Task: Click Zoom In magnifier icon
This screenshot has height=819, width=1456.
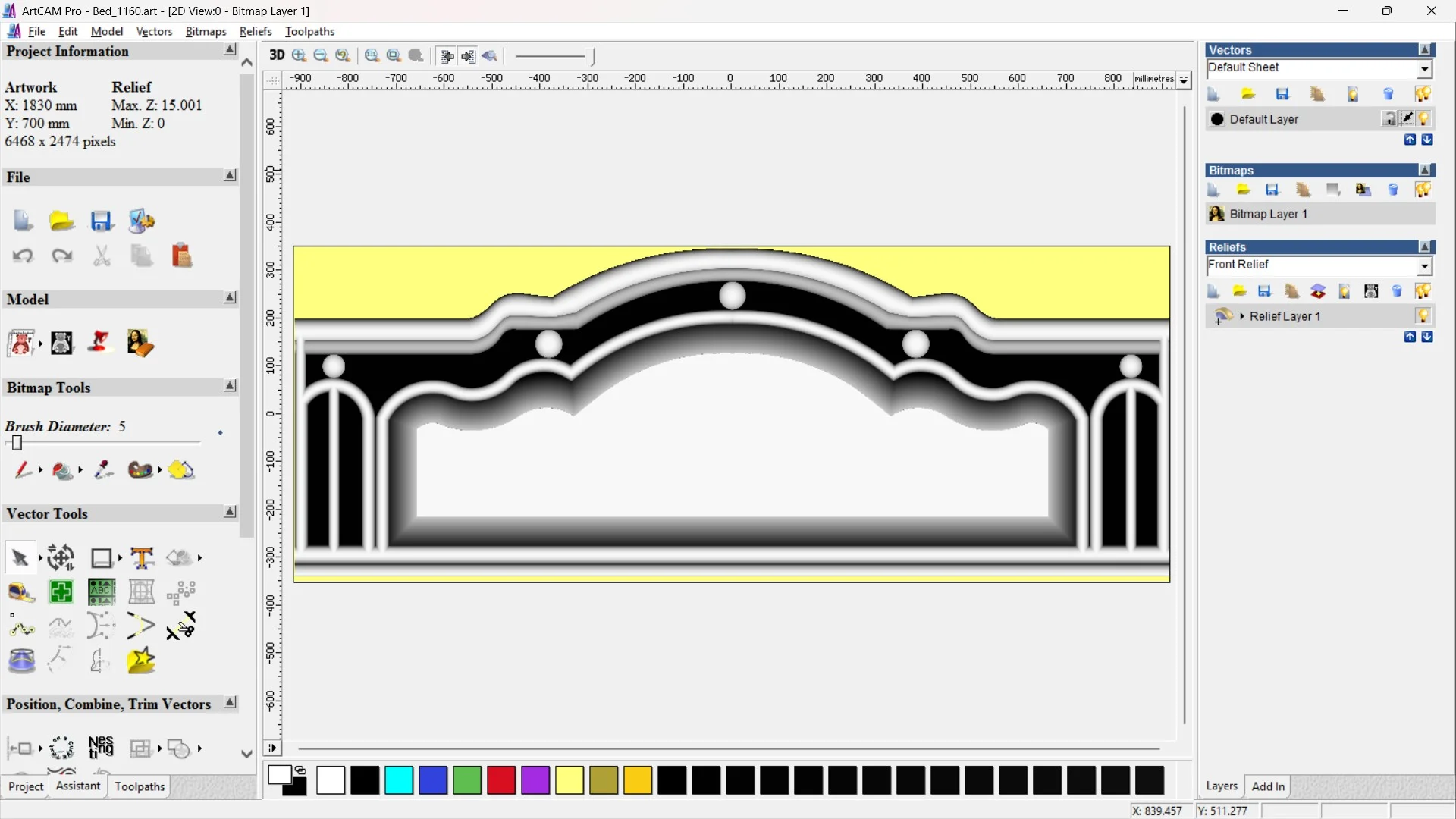Action: tap(299, 55)
